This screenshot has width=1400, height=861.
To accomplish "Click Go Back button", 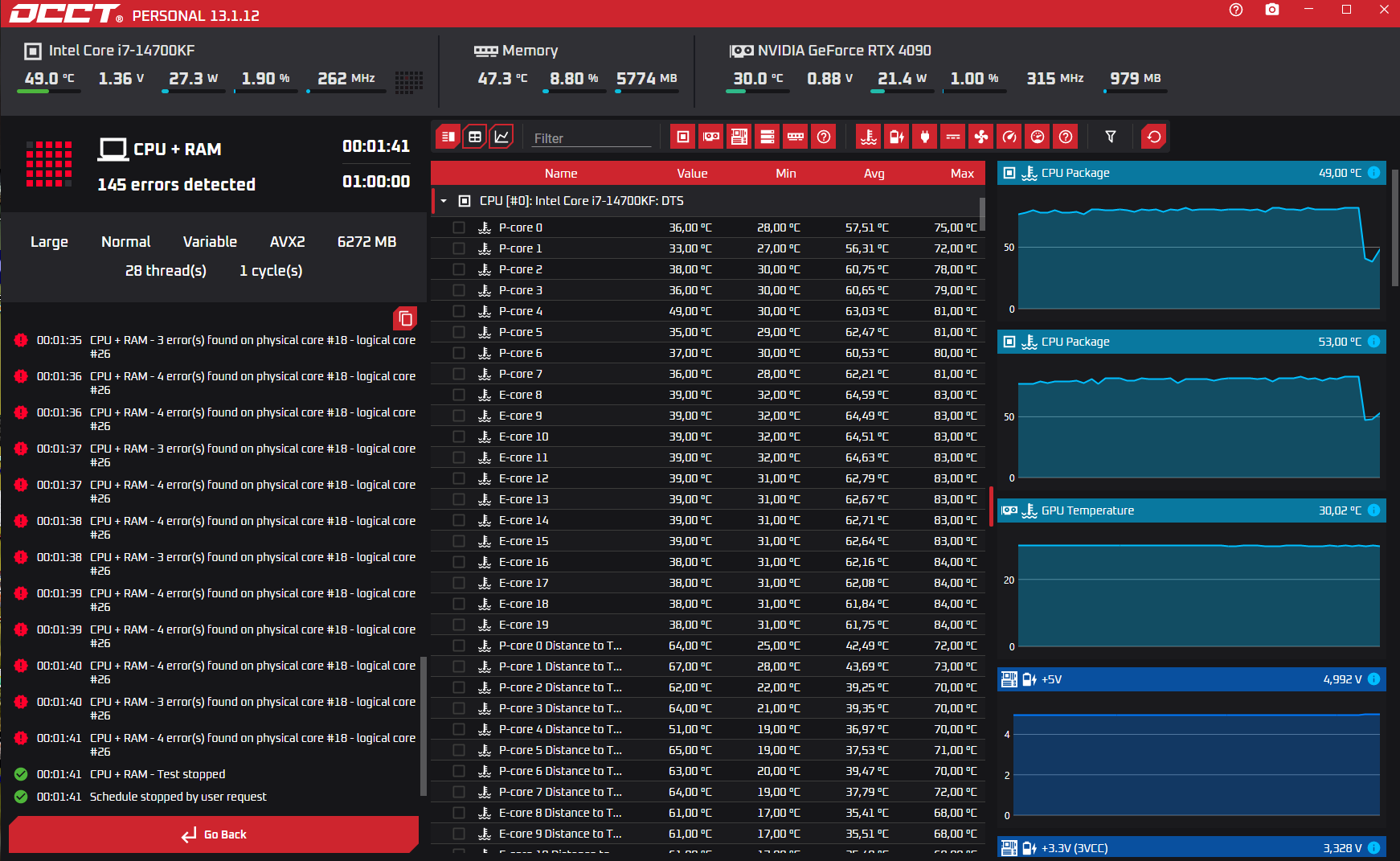I will [214, 834].
